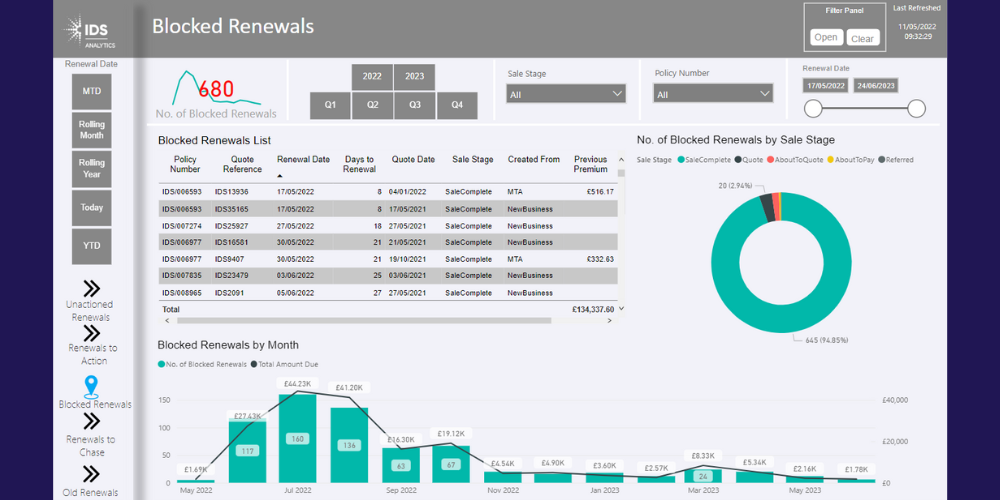Image resolution: width=1000 pixels, height=500 pixels.
Task: Select the MTD renewal date tab
Action: (91, 92)
